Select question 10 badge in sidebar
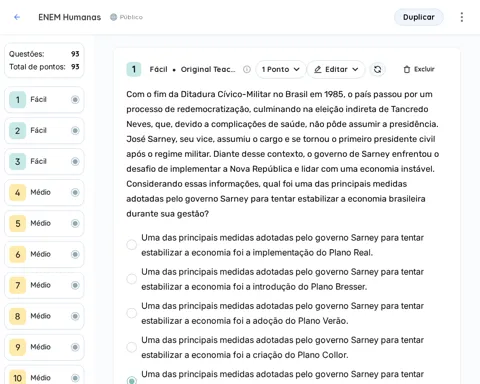This screenshot has height=384, width=480. click(17, 378)
